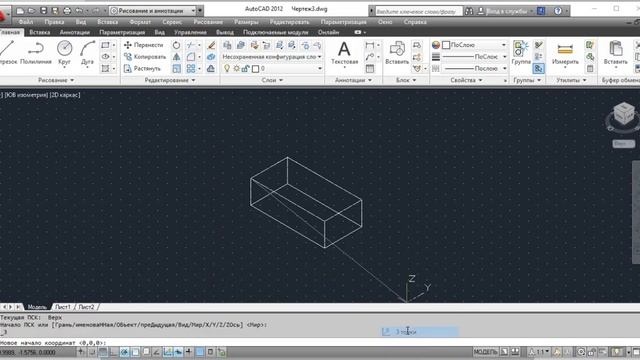Click the [ЮВ изометрия] view label

26,95
